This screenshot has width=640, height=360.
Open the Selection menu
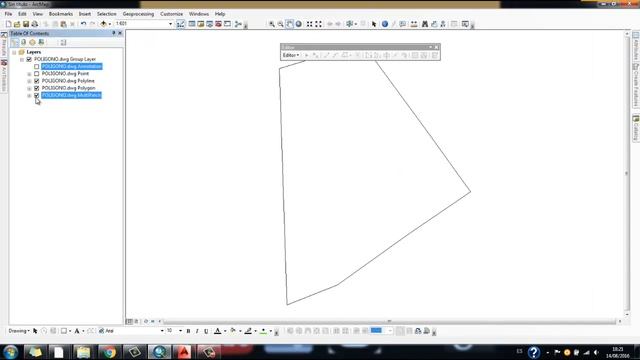pyautogui.click(x=107, y=14)
